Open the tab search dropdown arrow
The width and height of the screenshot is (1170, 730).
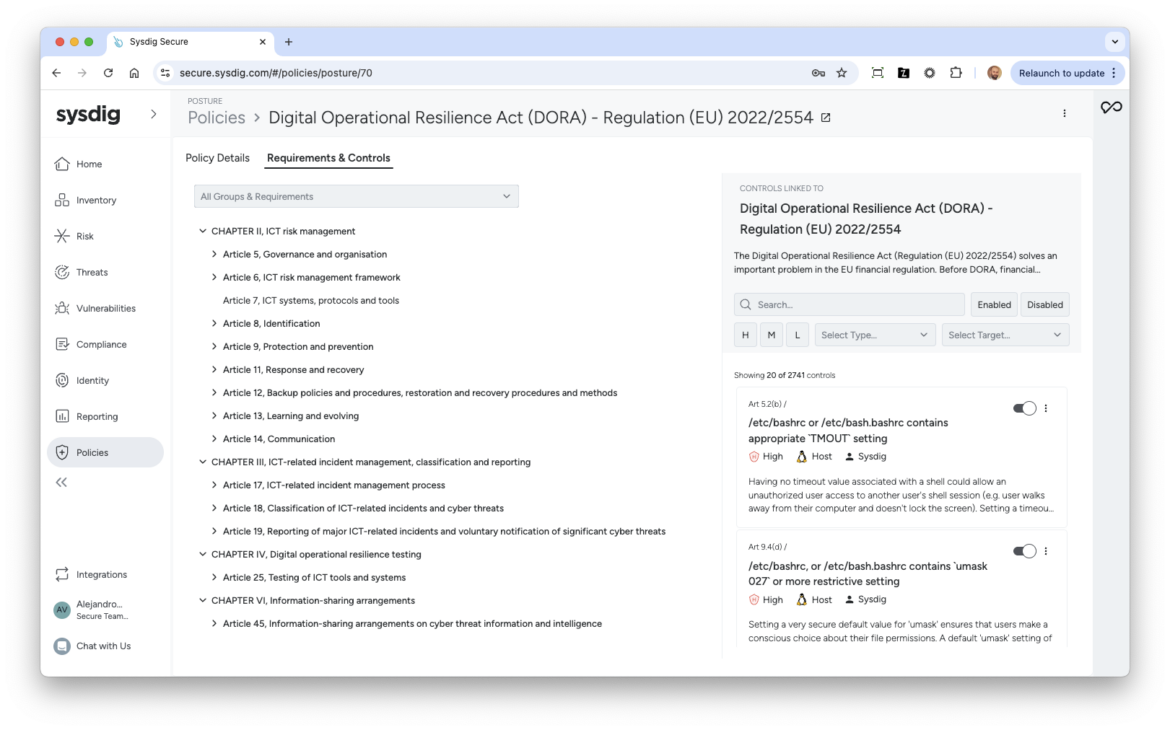point(1115,42)
